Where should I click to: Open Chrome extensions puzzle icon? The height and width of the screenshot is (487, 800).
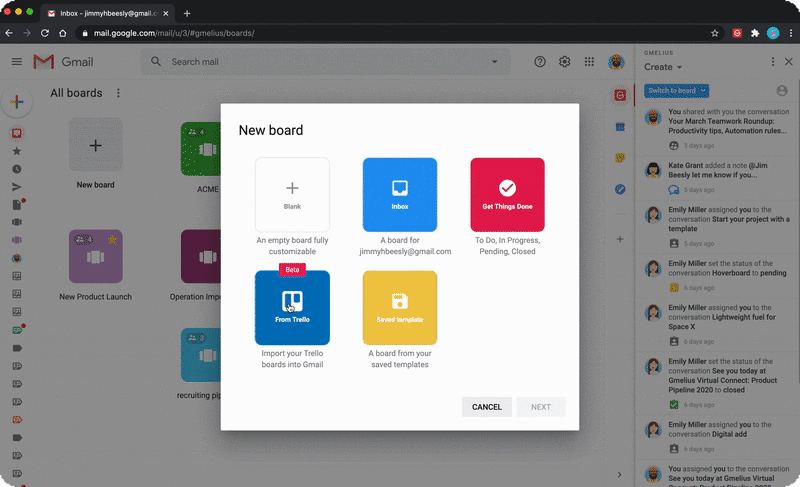[x=755, y=33]
